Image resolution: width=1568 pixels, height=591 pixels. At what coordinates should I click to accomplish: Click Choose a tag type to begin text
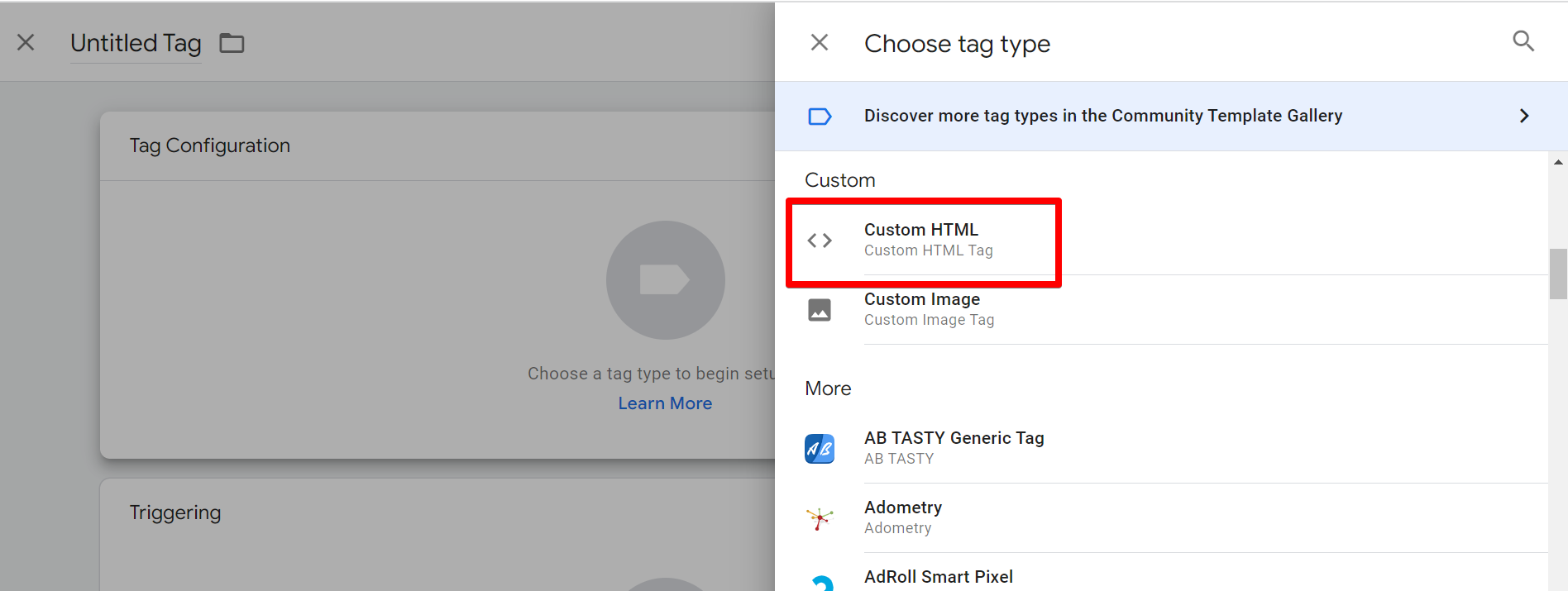[x=651, y=374]
